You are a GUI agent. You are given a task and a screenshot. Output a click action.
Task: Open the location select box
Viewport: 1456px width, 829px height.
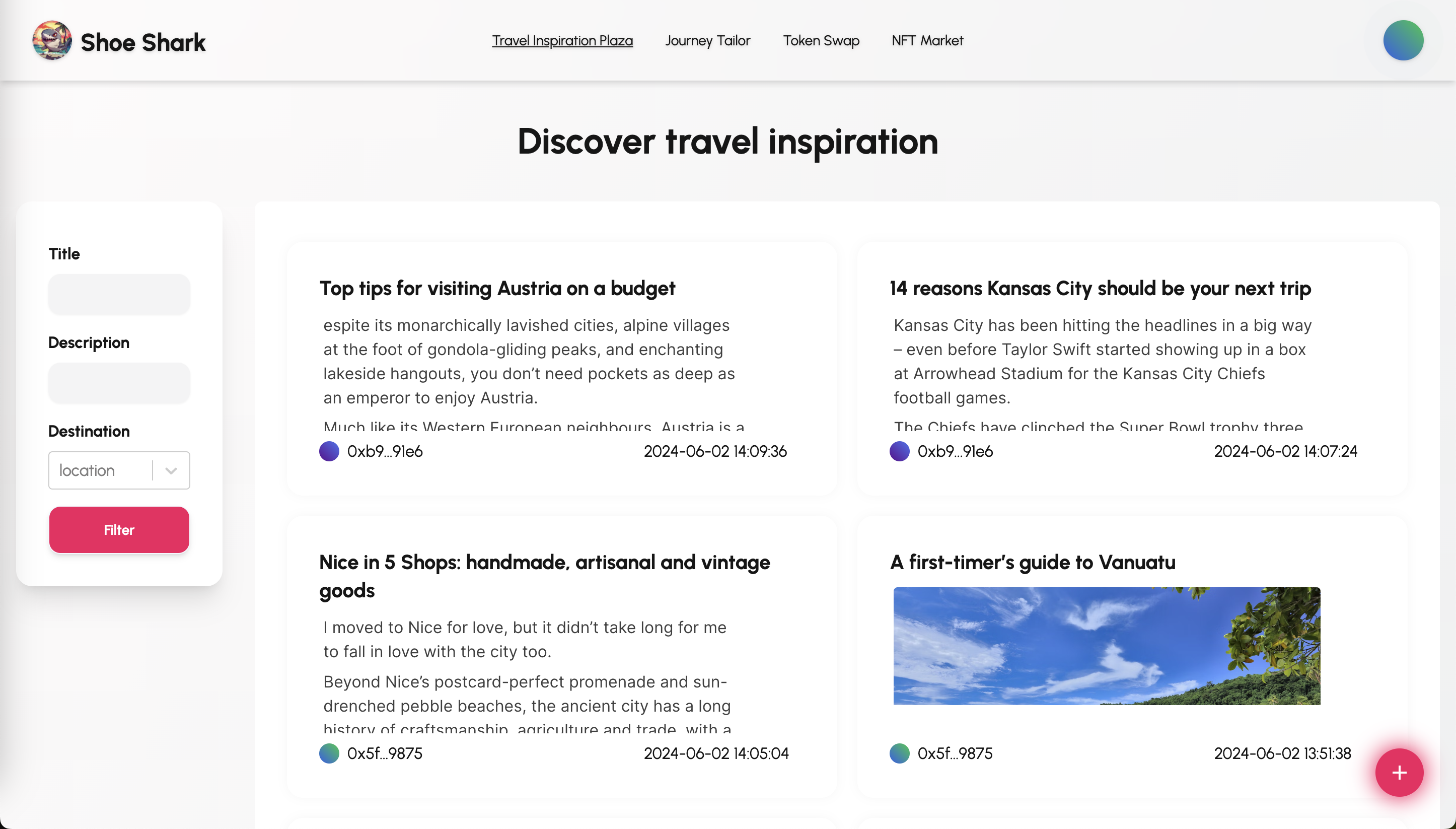click(100, 471)
